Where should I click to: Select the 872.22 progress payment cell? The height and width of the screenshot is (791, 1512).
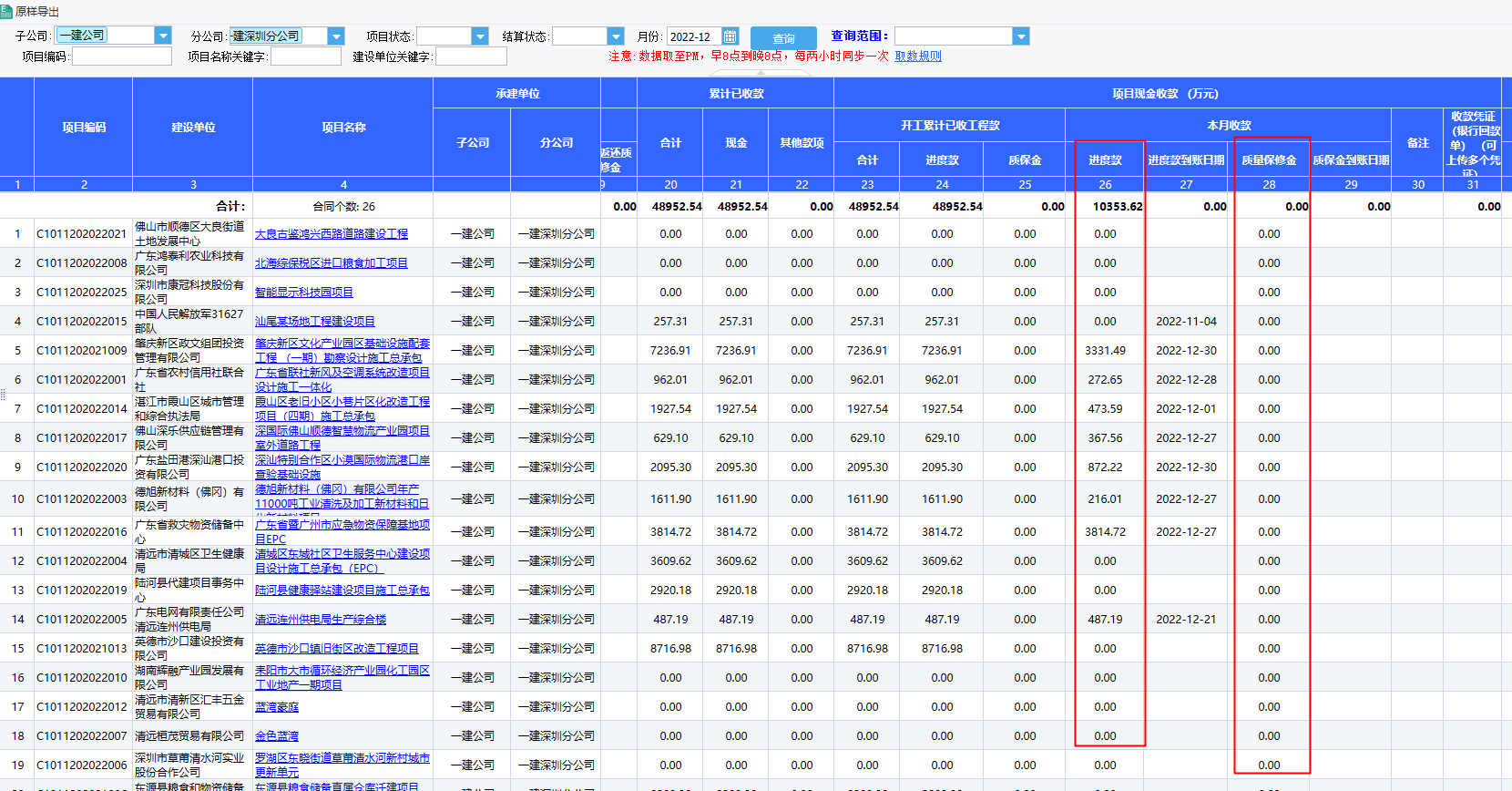[1106, 467]
